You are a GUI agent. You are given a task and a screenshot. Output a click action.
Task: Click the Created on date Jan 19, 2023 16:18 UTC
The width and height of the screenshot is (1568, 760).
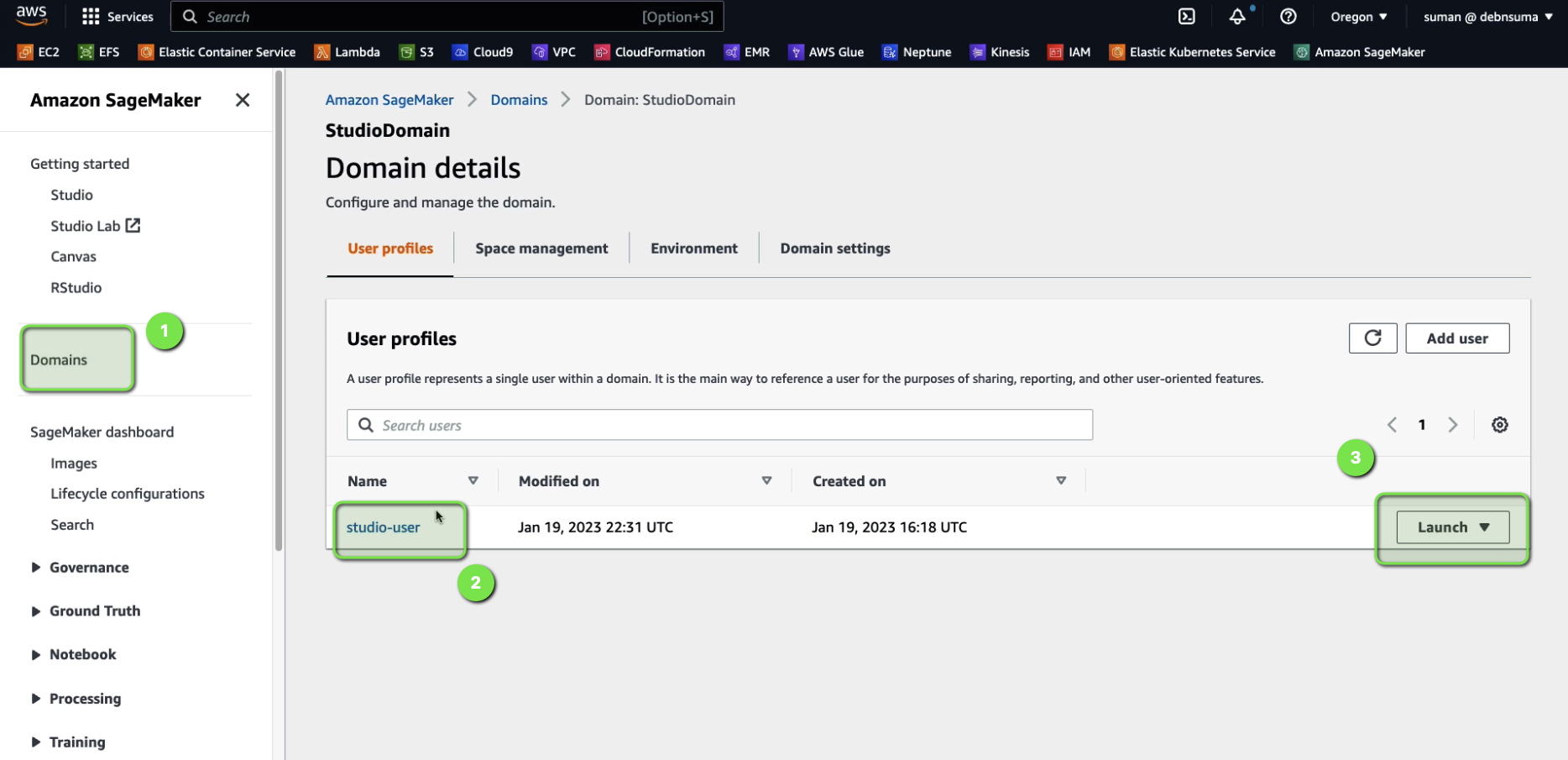coord(889,527)
